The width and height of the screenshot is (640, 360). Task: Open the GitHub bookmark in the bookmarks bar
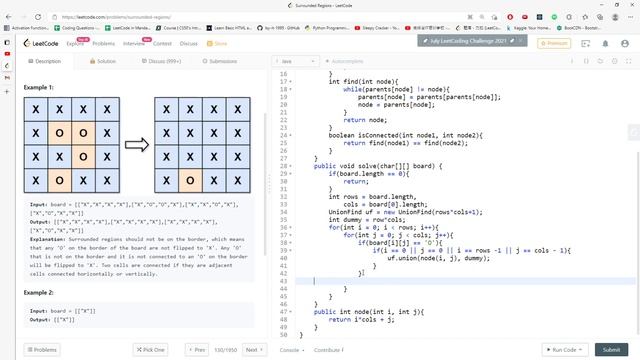click(278, 28)
